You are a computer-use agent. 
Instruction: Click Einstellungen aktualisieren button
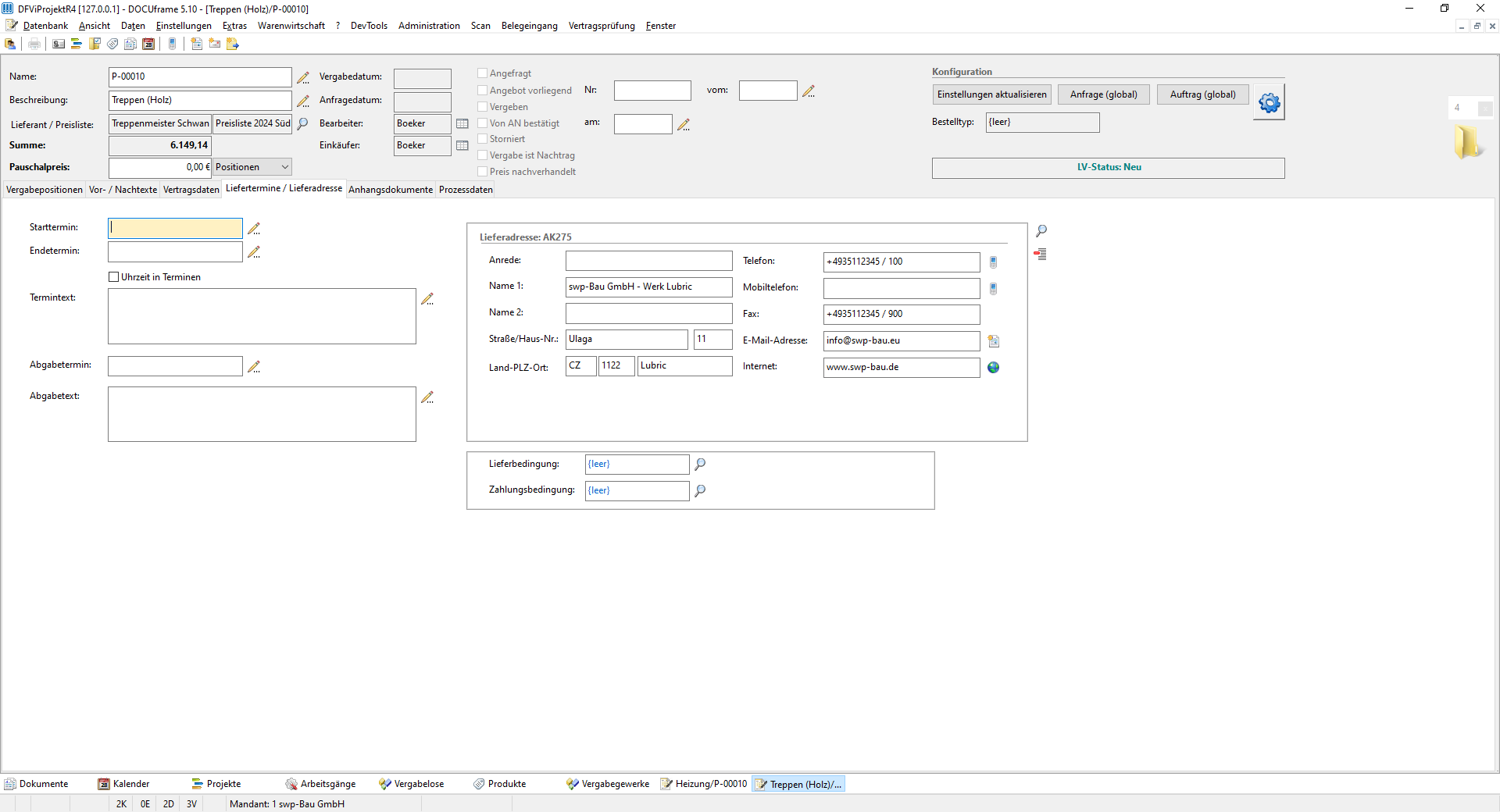tap(991, 94)
